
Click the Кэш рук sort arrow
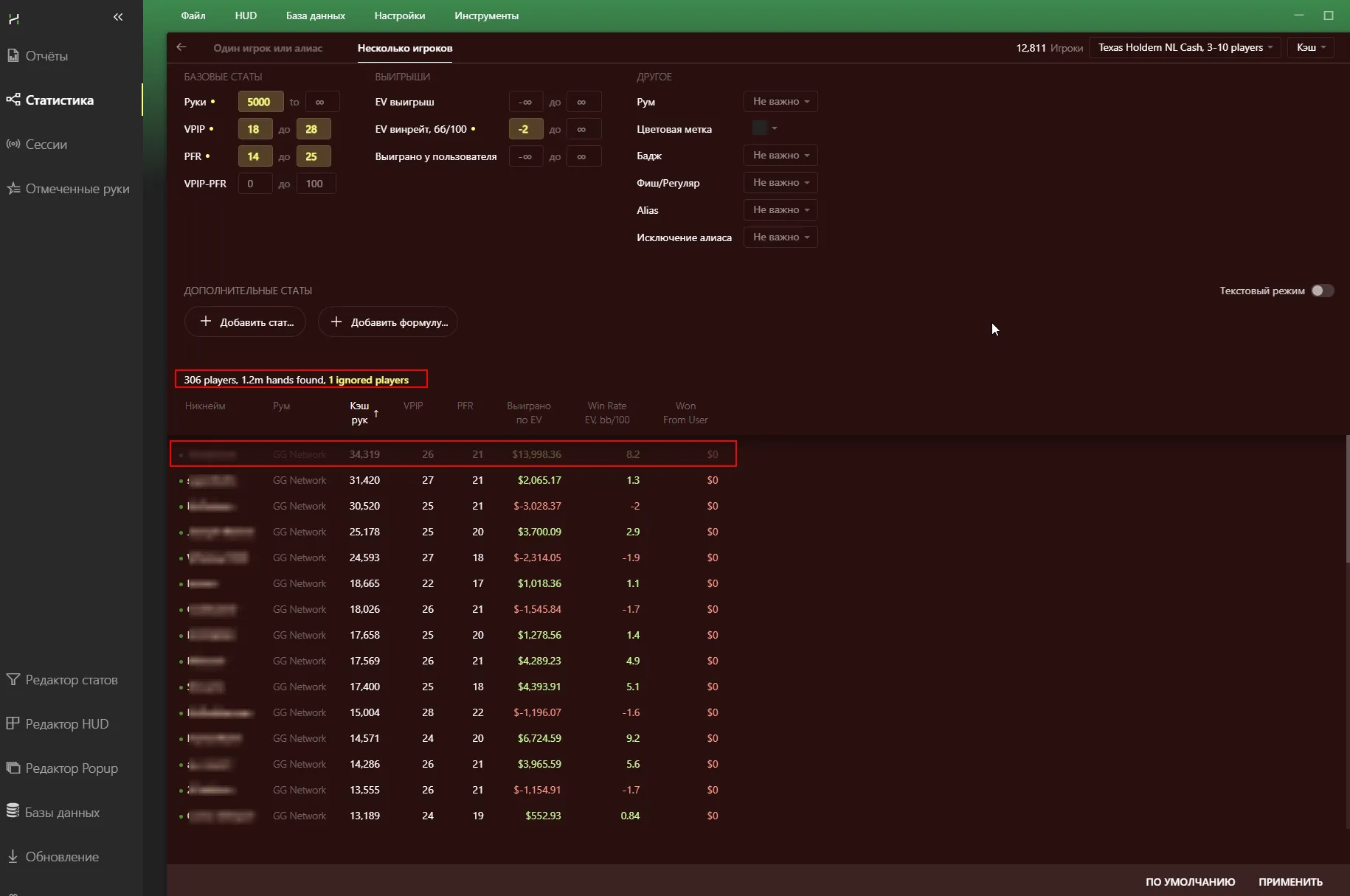(x=376, y=413)
